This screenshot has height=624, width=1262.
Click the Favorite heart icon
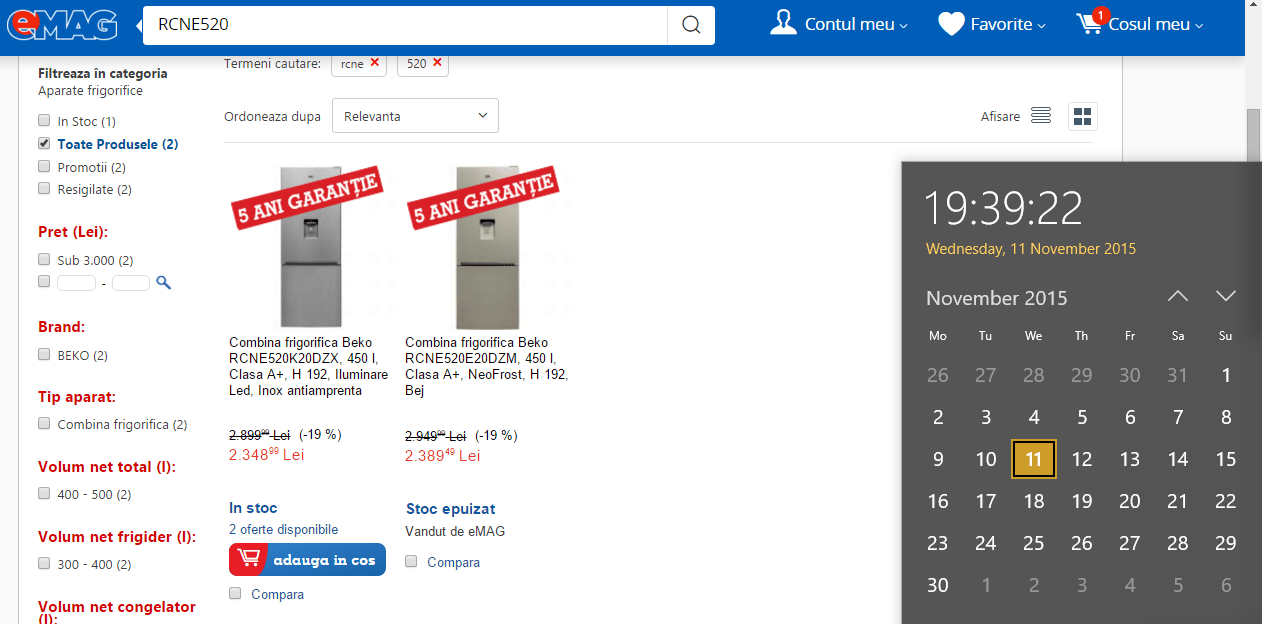click(x=951, y=24)
